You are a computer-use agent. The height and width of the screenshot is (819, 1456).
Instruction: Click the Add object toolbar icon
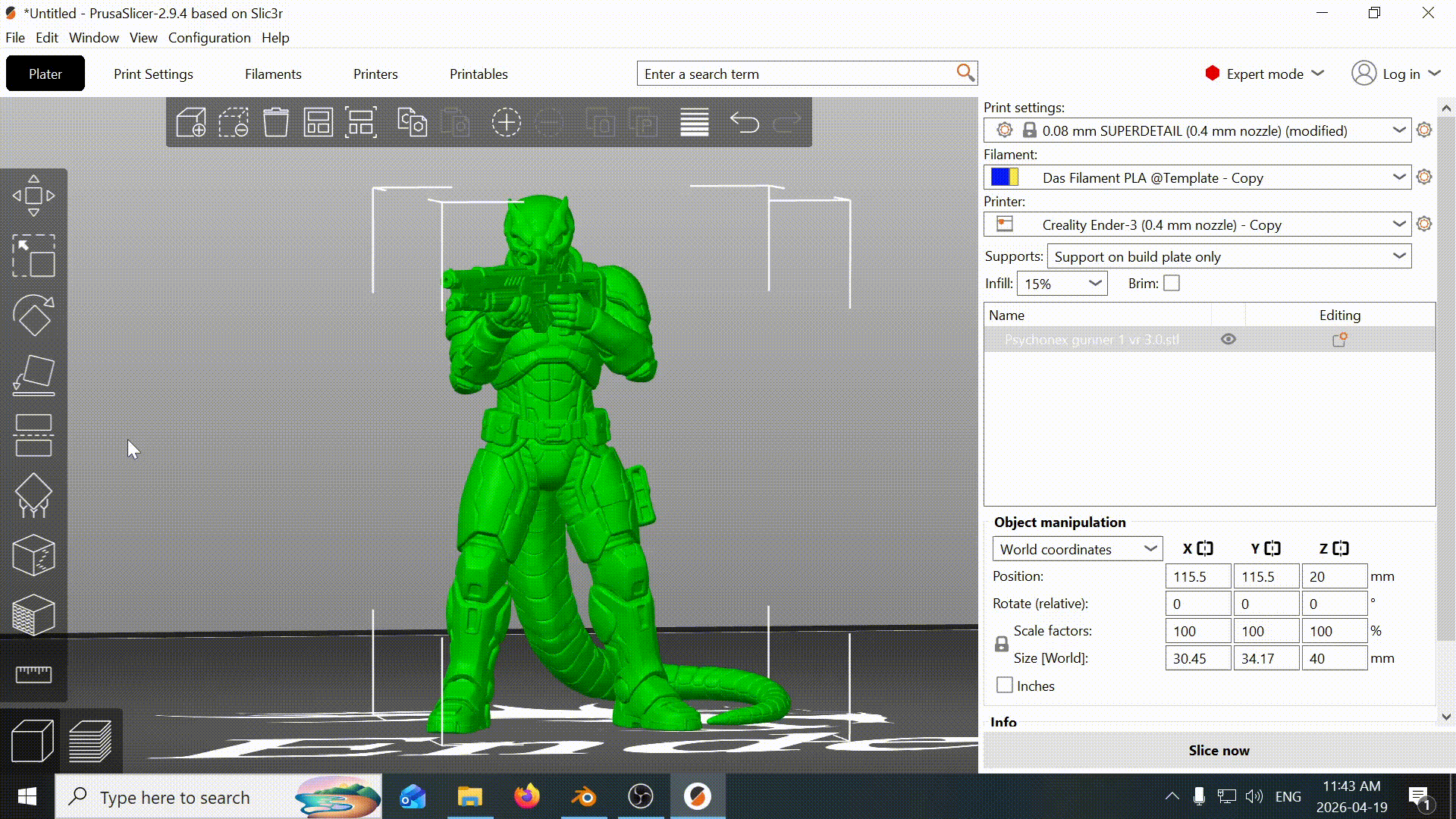pos(191,122)
